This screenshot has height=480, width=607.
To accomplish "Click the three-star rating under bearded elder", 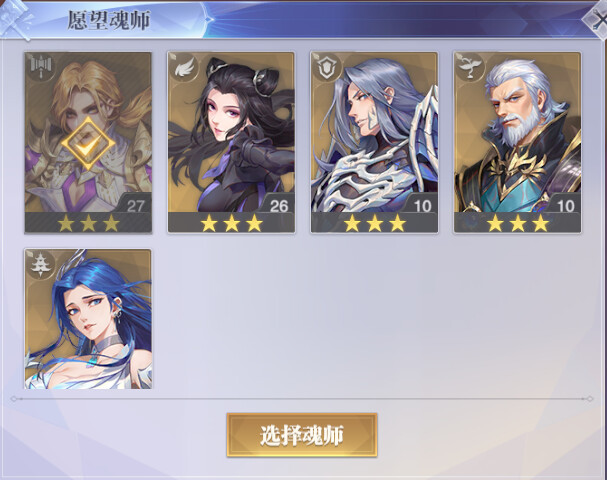I will tap(518, 223).
